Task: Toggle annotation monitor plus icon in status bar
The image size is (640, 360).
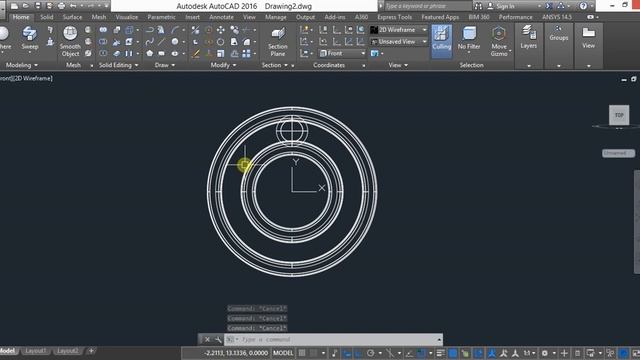Action: 564,353
